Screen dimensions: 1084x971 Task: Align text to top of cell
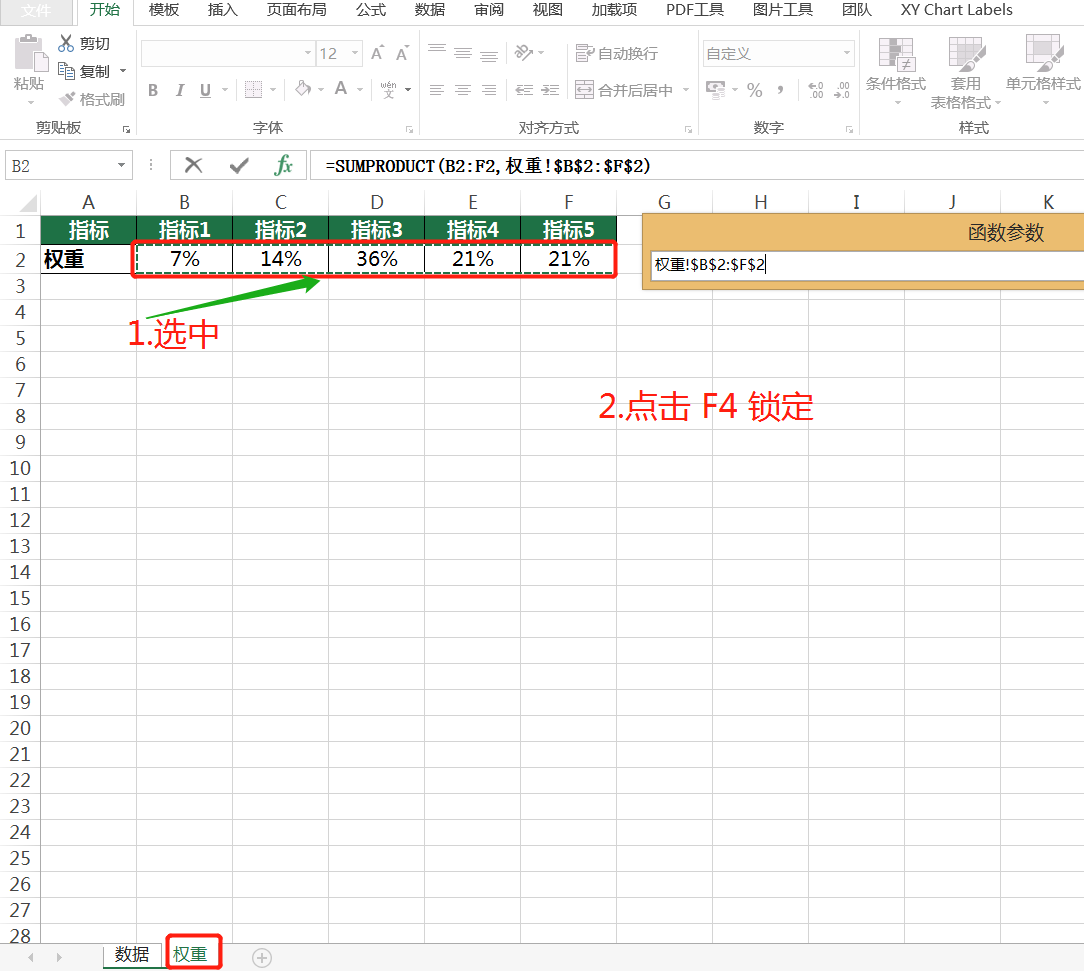tap(437, 50)
